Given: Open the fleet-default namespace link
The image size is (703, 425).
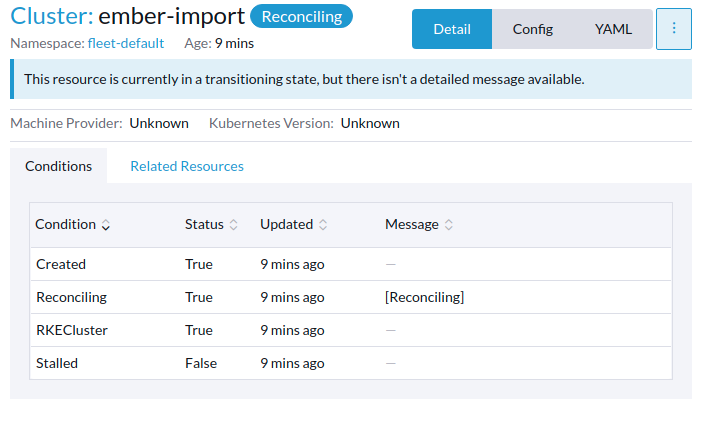Looking at the screenshot, I should [x=126, y=43].
